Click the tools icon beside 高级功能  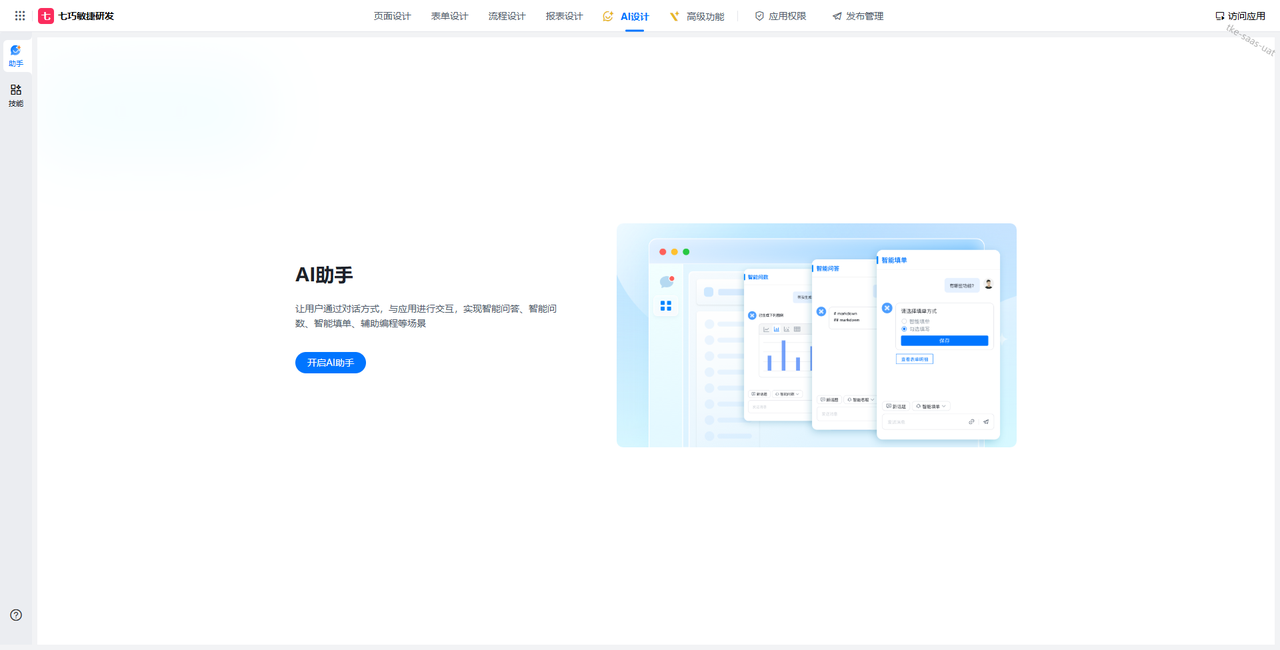click(675, 16)
